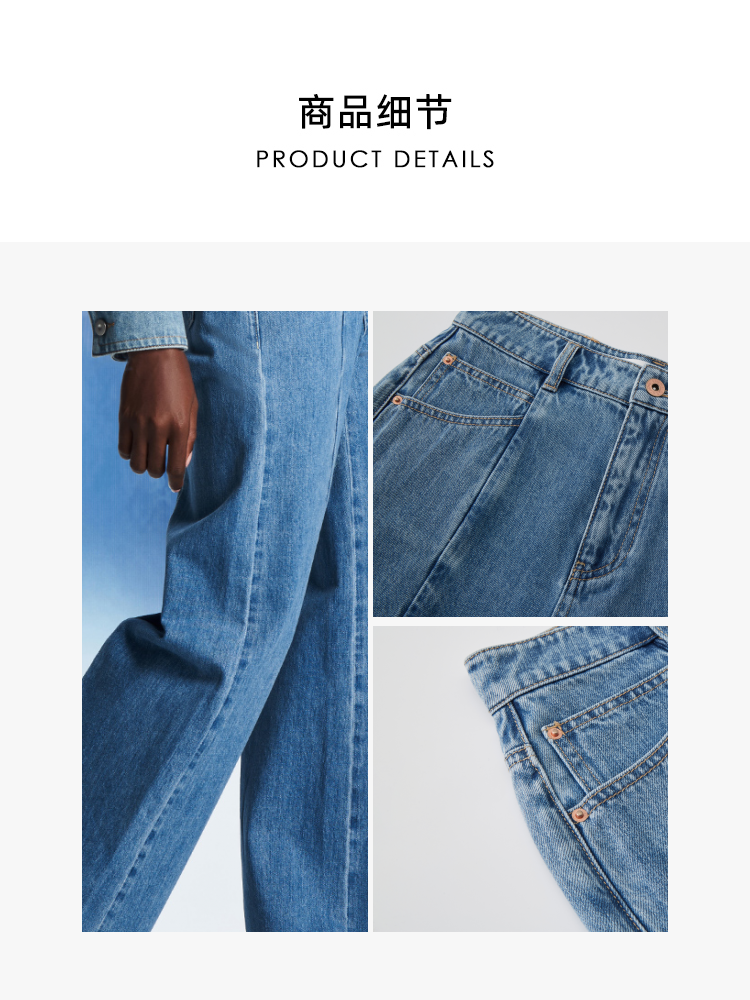Click the word PRODUCT in subtitle

[x=319, y=159]
